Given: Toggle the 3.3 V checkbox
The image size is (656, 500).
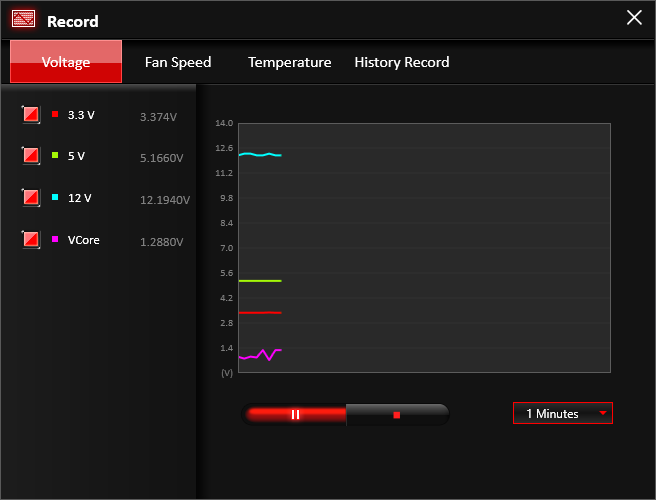Looking at the screenshot, I should (x=31, y=115).
